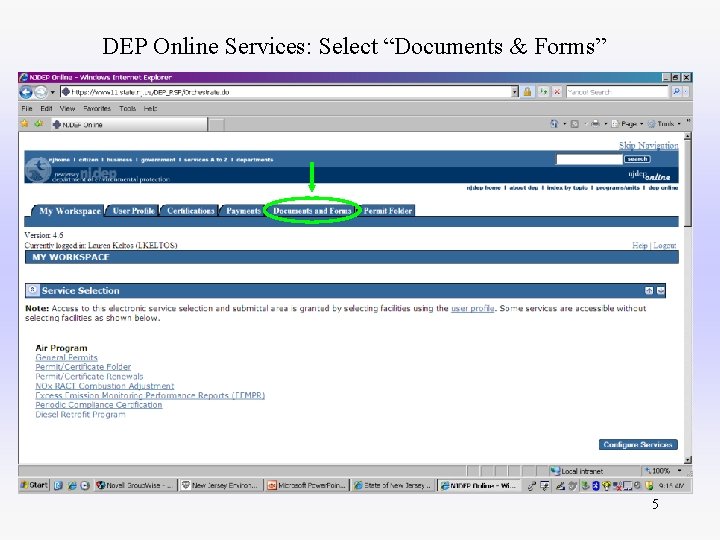Click the njdep home header link
This screenshot has height=540, width=720.
coord(483,188)
